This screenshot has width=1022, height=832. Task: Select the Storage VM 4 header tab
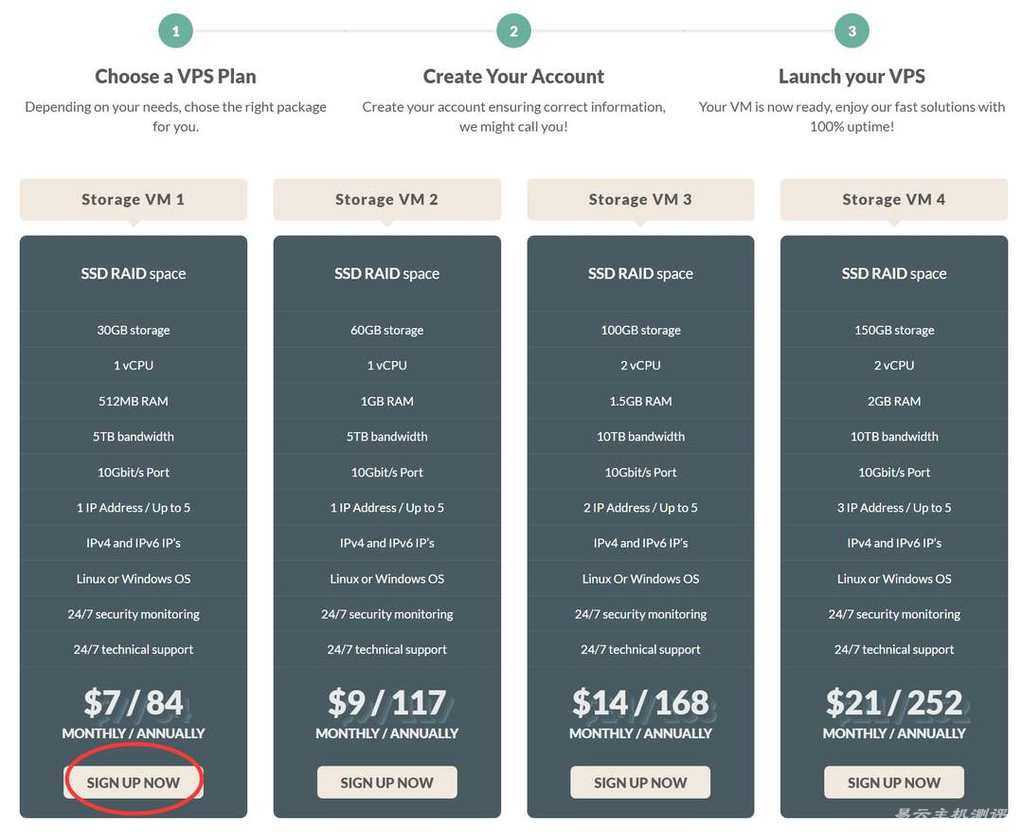click(894, 200)
